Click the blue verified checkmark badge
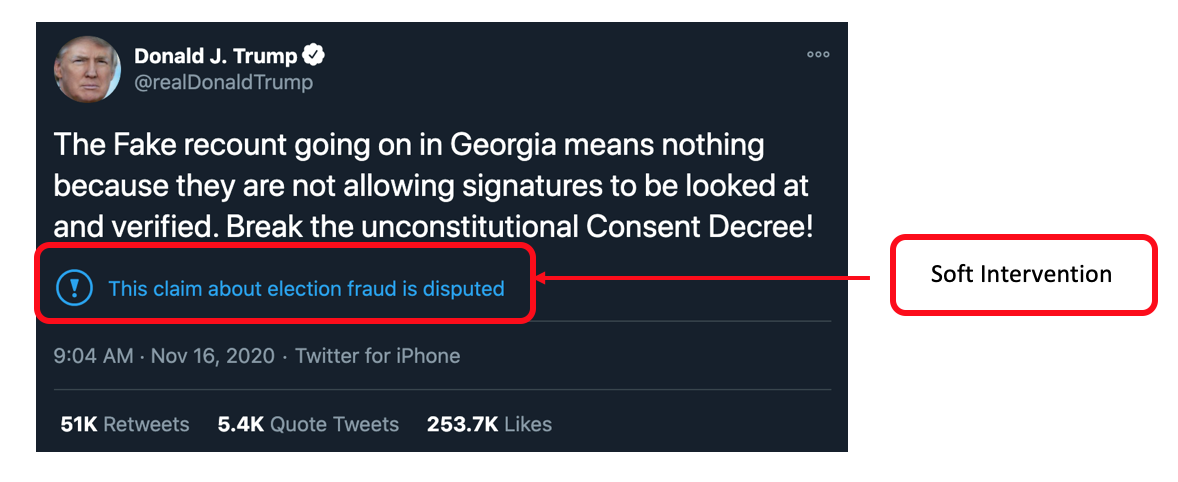Viewport: 1178px width, 482px height. [x=314, y=55]
